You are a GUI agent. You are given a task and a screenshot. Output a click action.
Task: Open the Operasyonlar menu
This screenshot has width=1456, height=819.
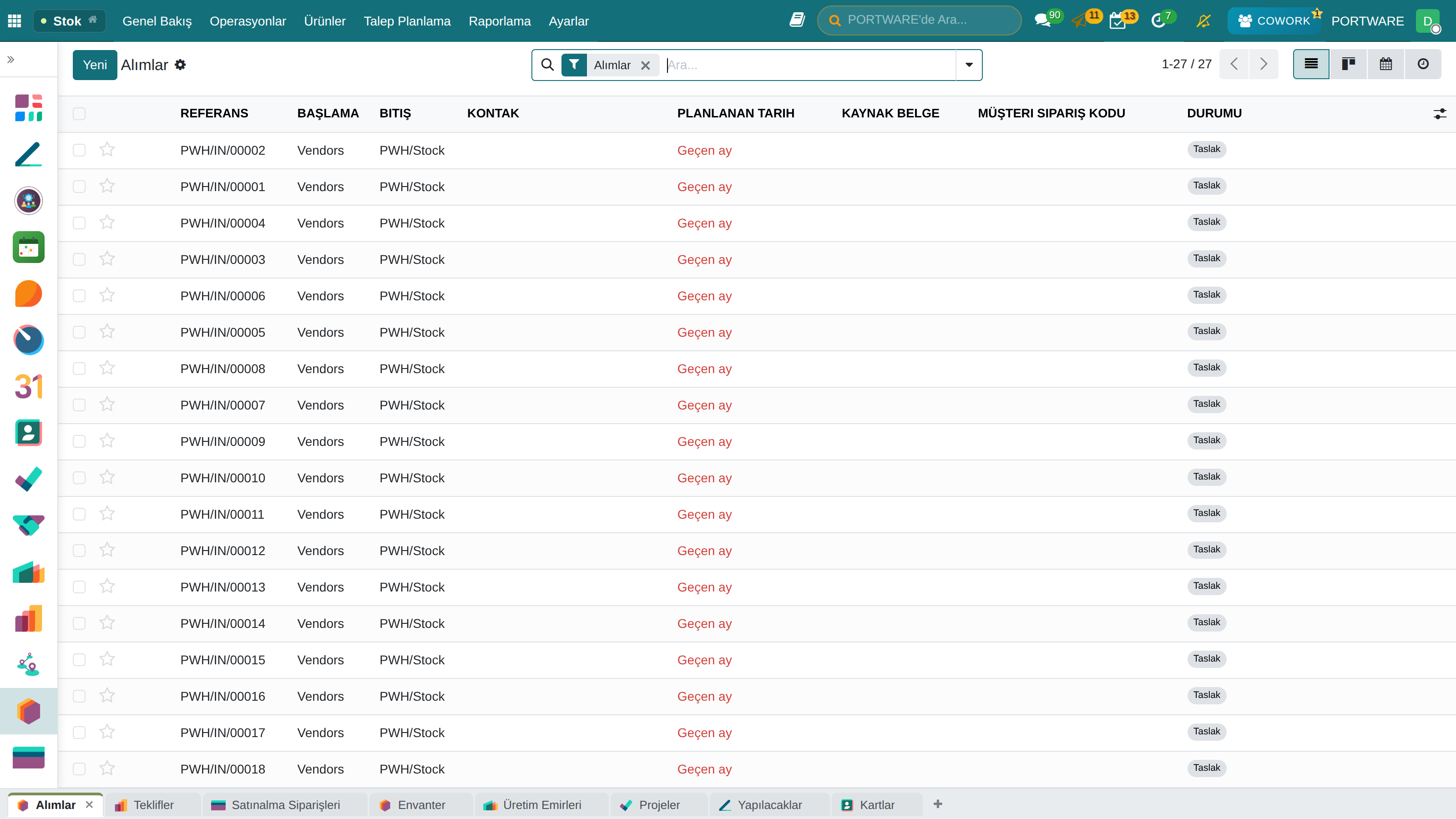[x=248, y=21]
